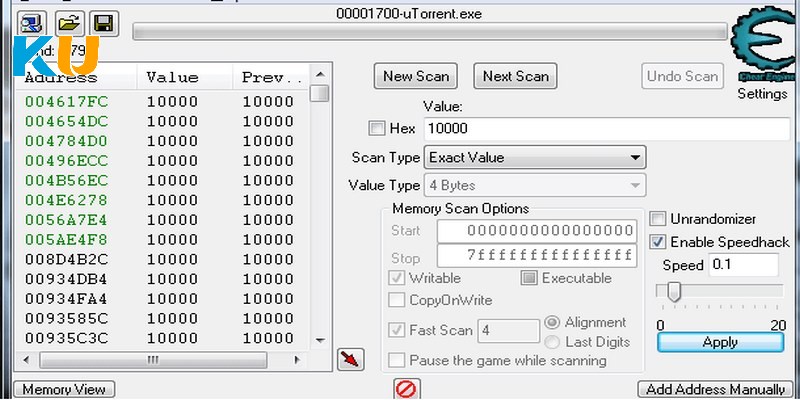This screenshot has height=400, width=800.
Task: Click the Next Scan button
Action: point(515,77)
